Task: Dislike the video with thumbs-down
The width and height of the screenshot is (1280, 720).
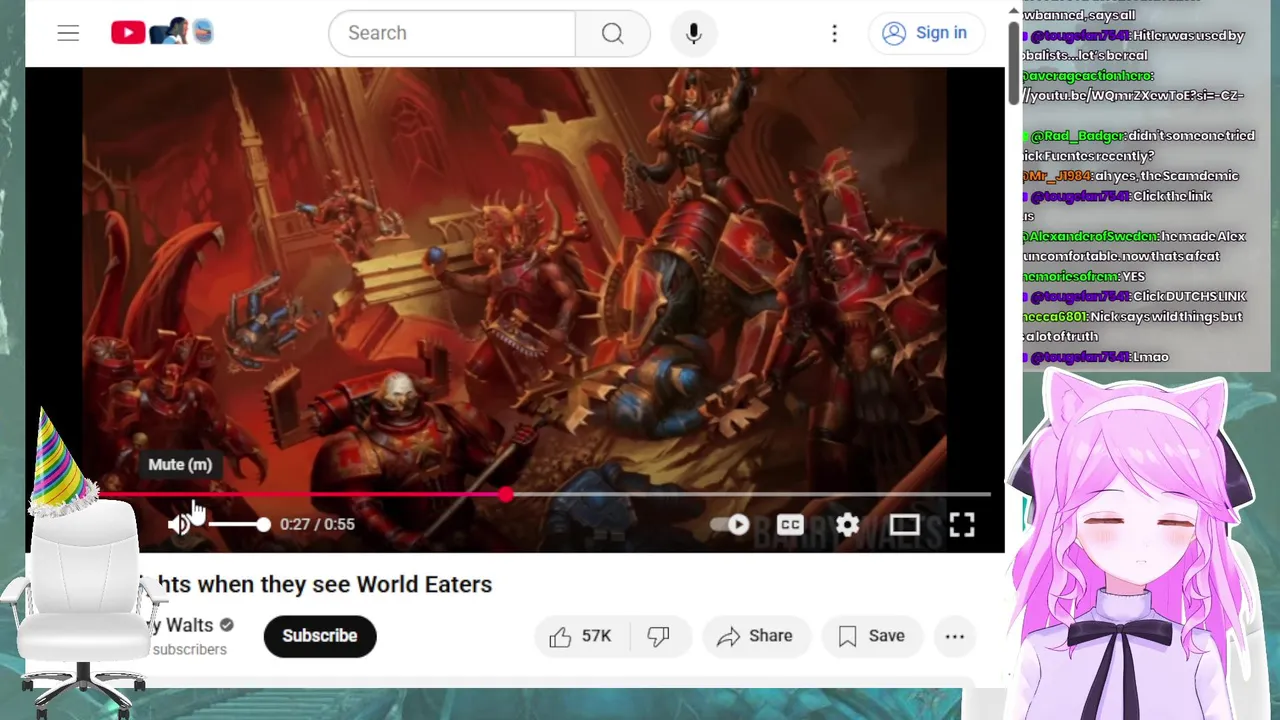Action: (658, 636)
